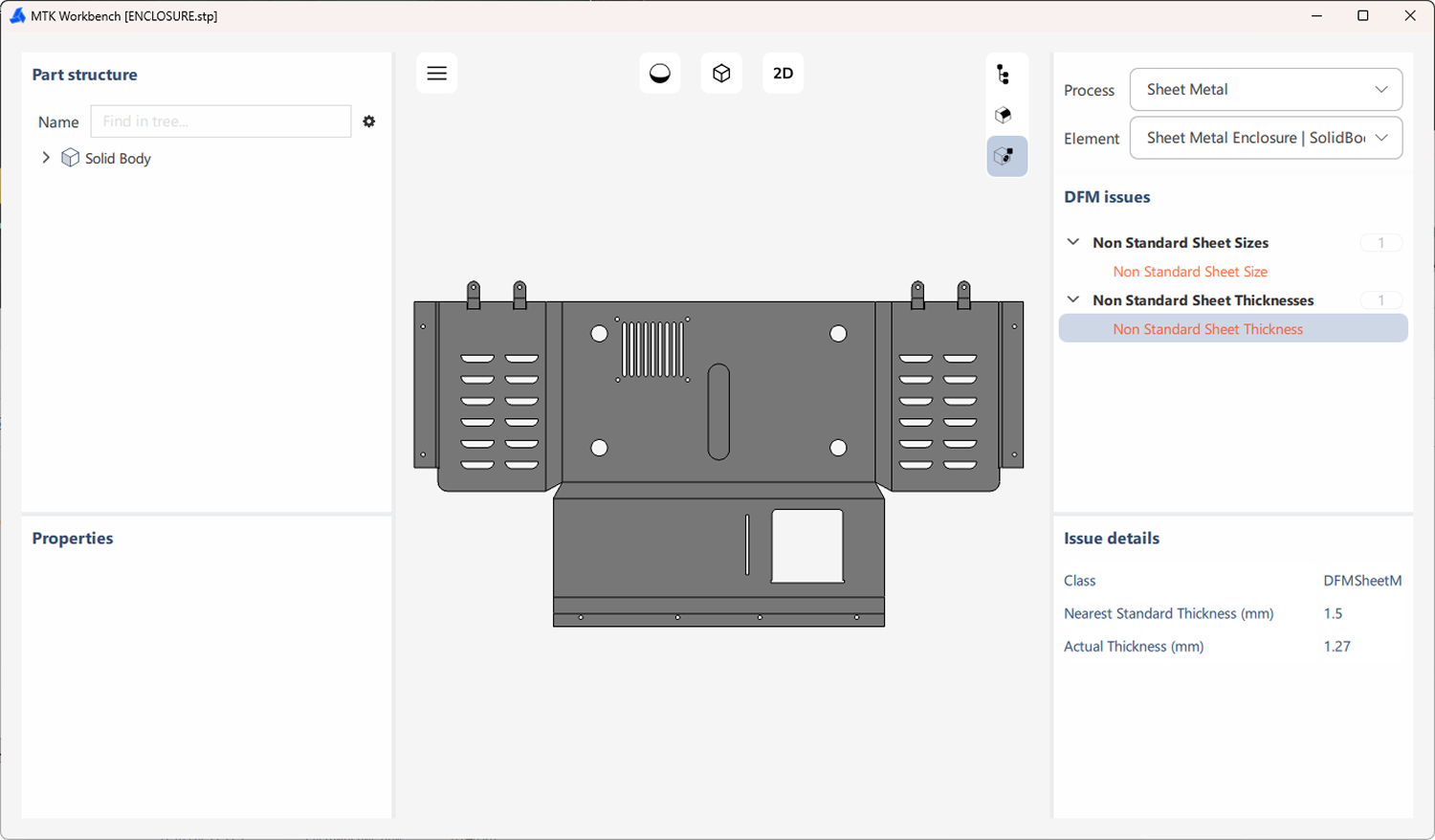Collapse the Non Standard Sheet Thicknesses category

point(1072,299)
